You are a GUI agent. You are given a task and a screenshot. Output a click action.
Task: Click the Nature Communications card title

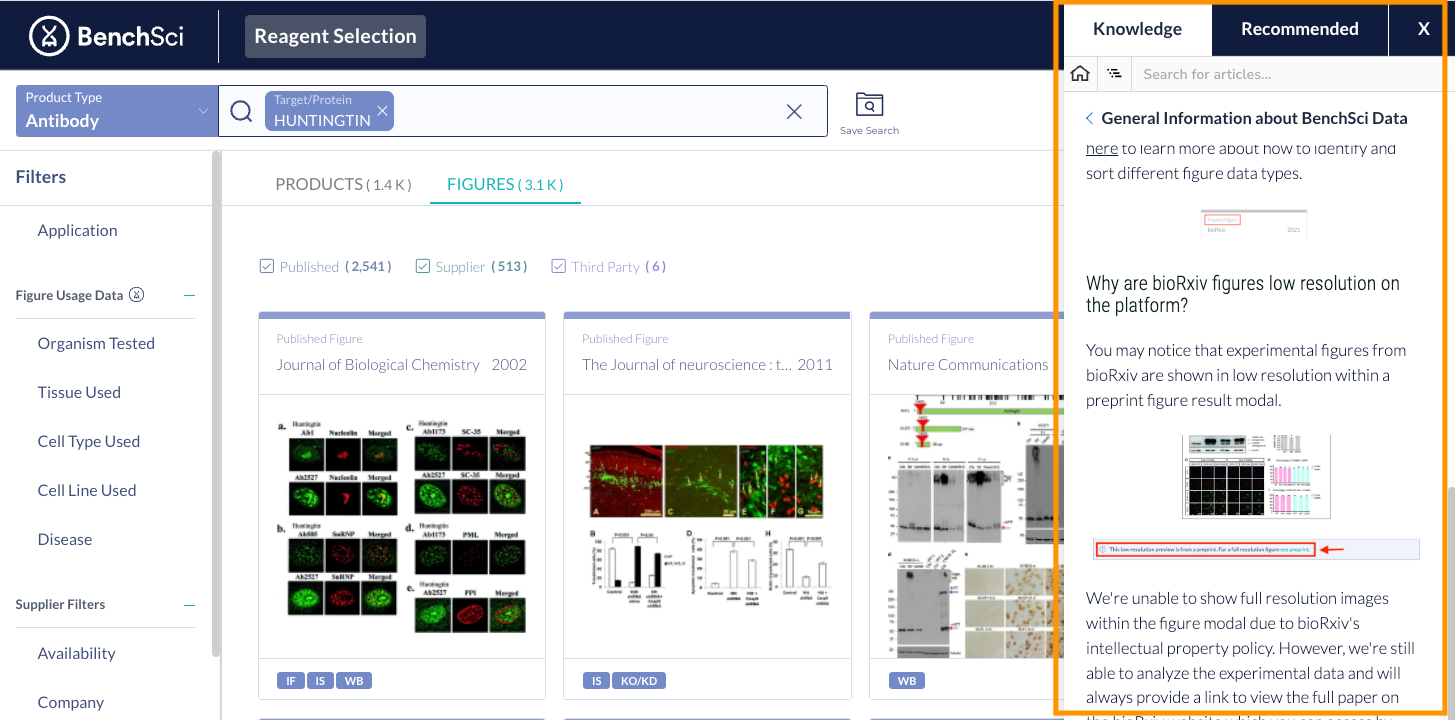coord(968,365)
